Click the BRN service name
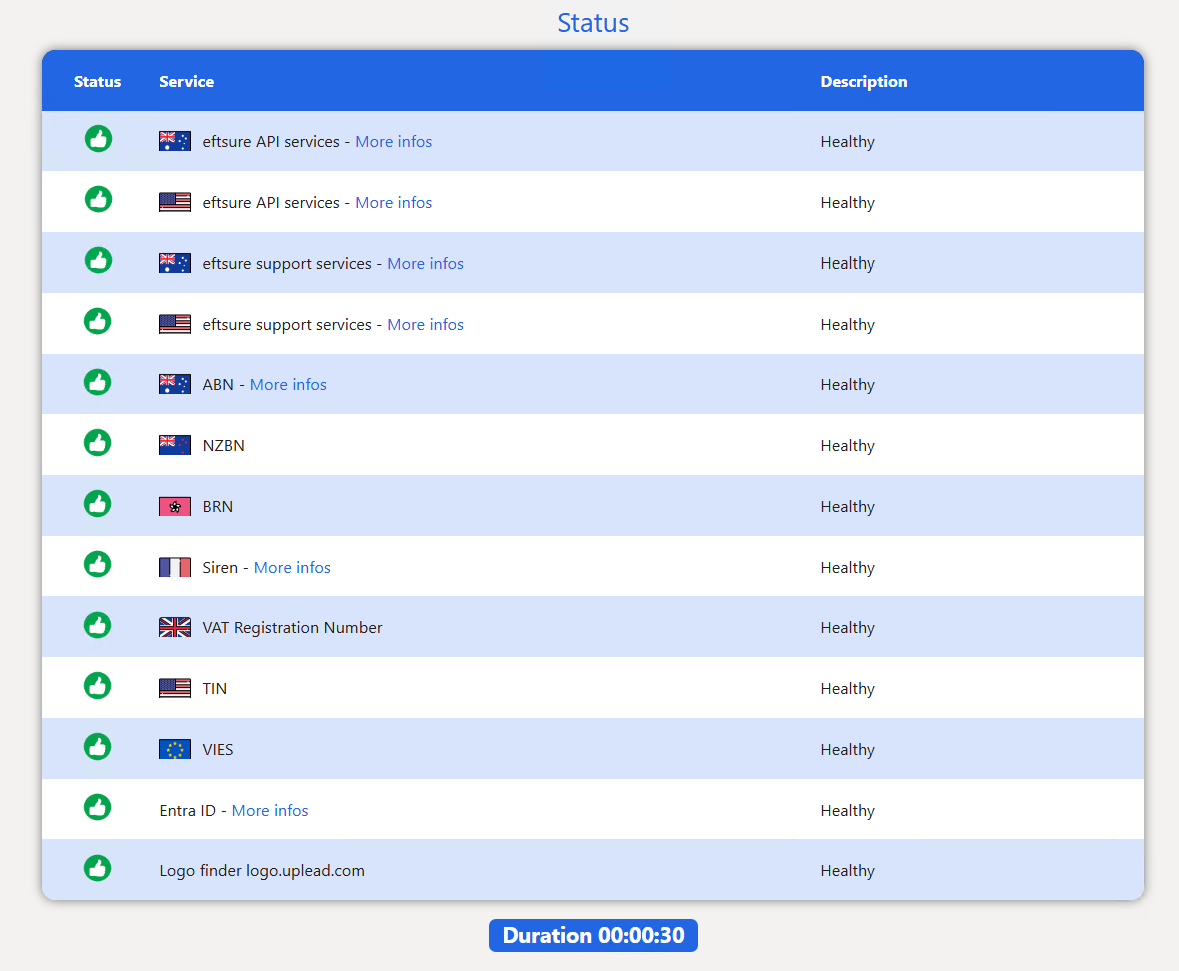Viewport: 1179px width, 971px height. click(217, 506)
